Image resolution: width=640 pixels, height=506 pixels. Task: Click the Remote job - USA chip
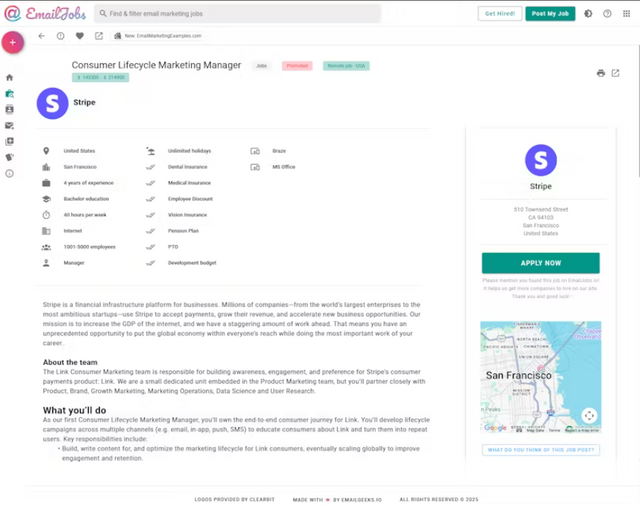[x=346, y=66]
